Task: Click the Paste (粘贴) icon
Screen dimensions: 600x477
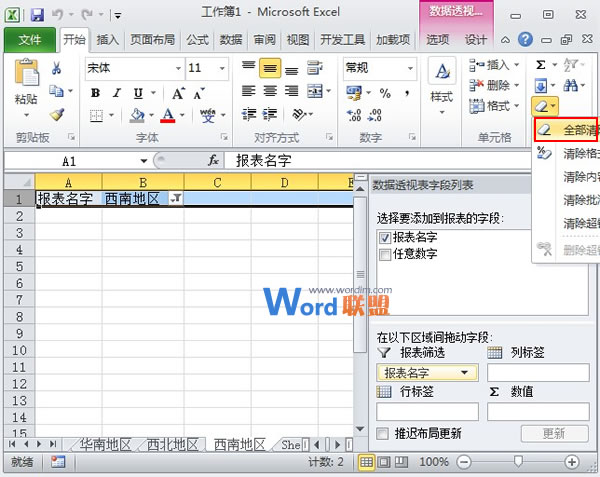Action: point(26,78)
